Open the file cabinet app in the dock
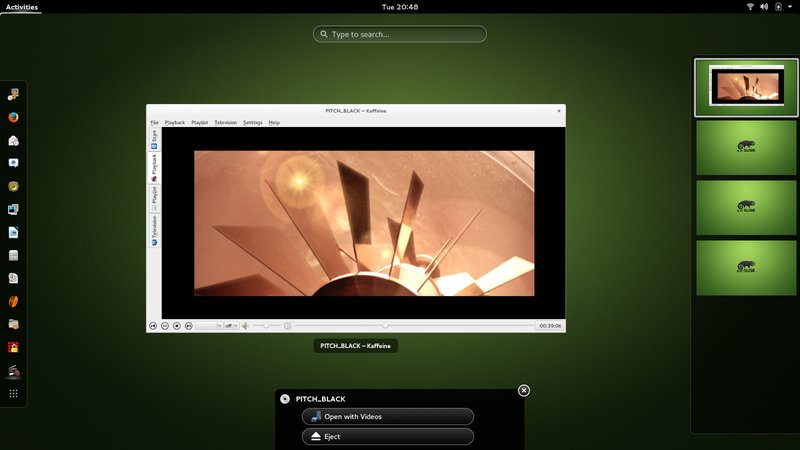Screen dimensions: 800x450 click(x=13, y=255)
